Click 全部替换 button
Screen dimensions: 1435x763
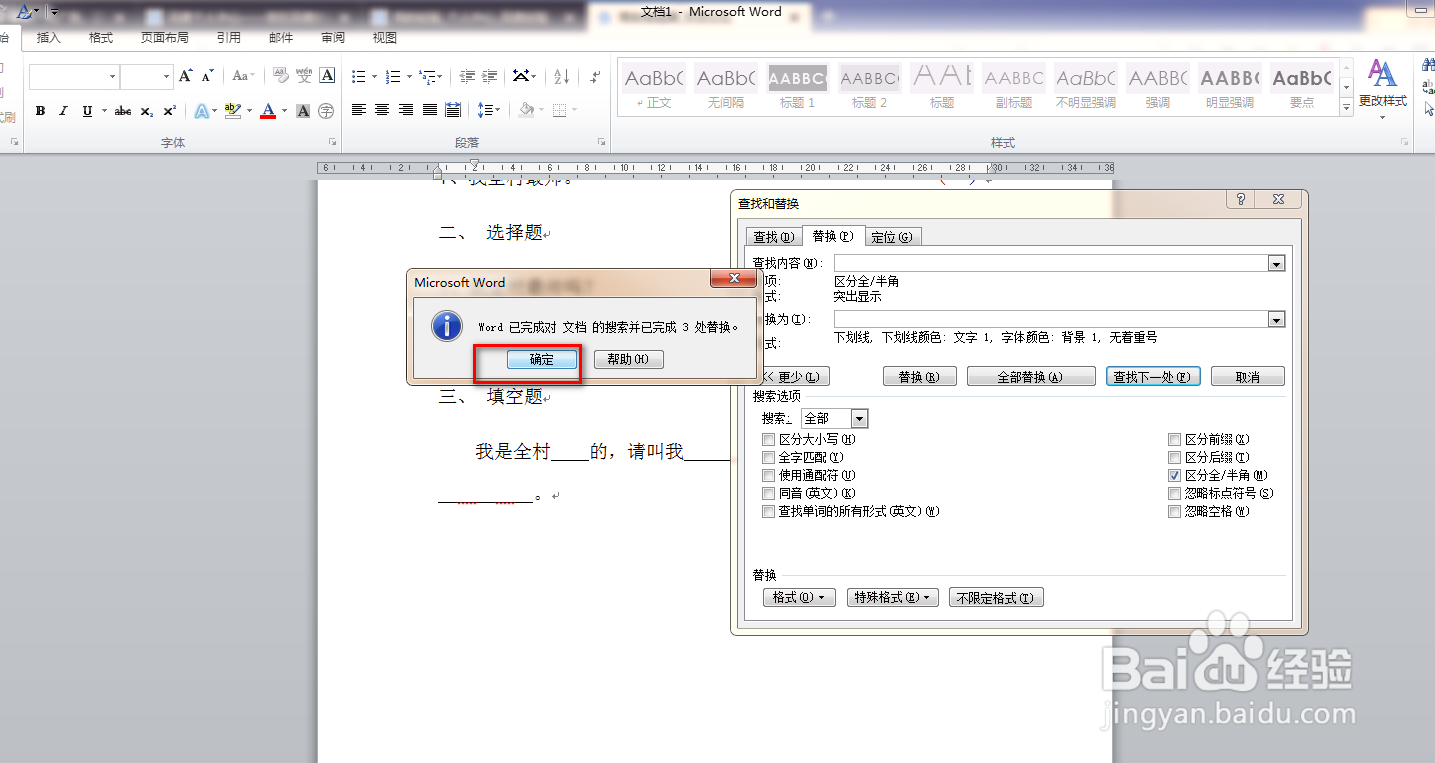click(x=1030, y=377)
